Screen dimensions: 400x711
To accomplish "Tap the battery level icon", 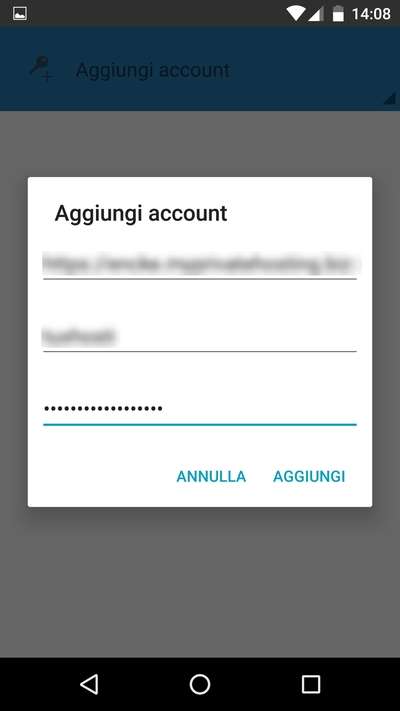I will 338,14.
